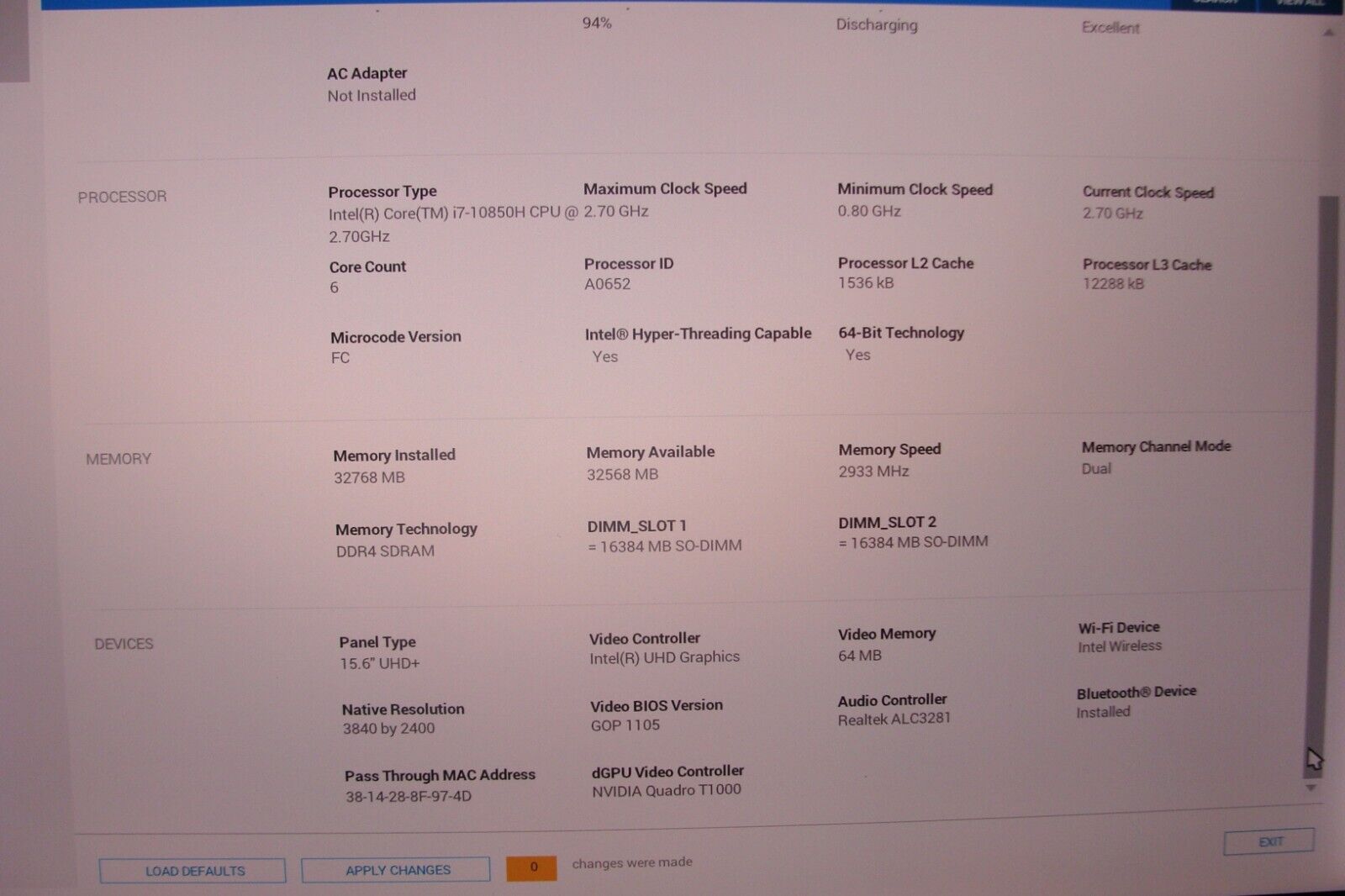
Task: Click the 'Intel Wireless' Wi-Fi device value
Action: pyautogui.click(x=1120, y=646)
